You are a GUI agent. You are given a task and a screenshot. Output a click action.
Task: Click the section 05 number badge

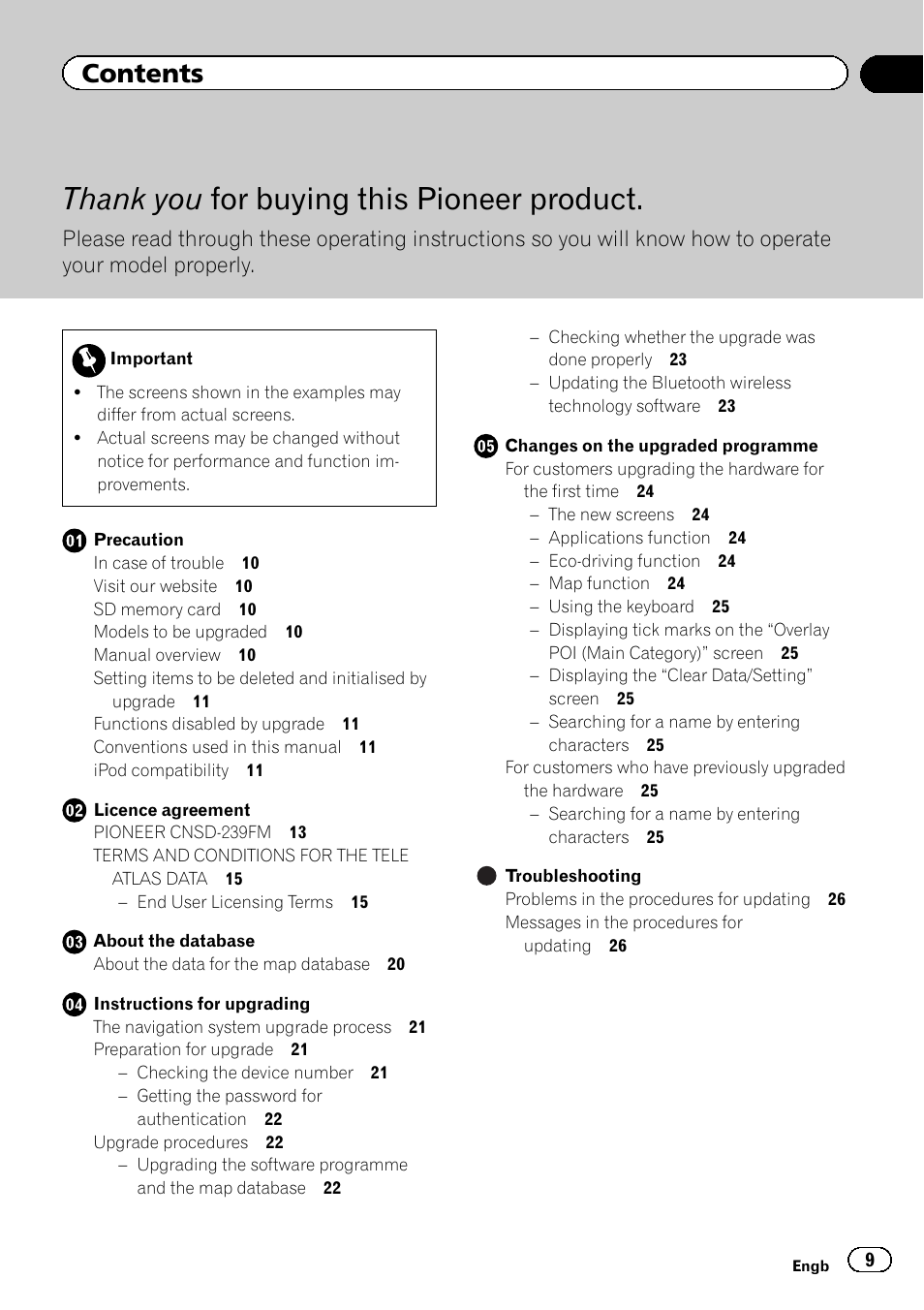coord(485,447)
